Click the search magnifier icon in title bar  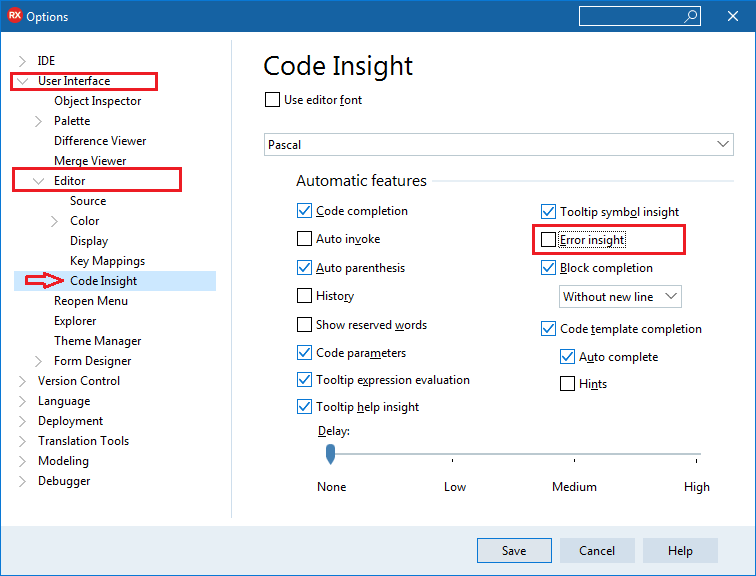[690, 16]
